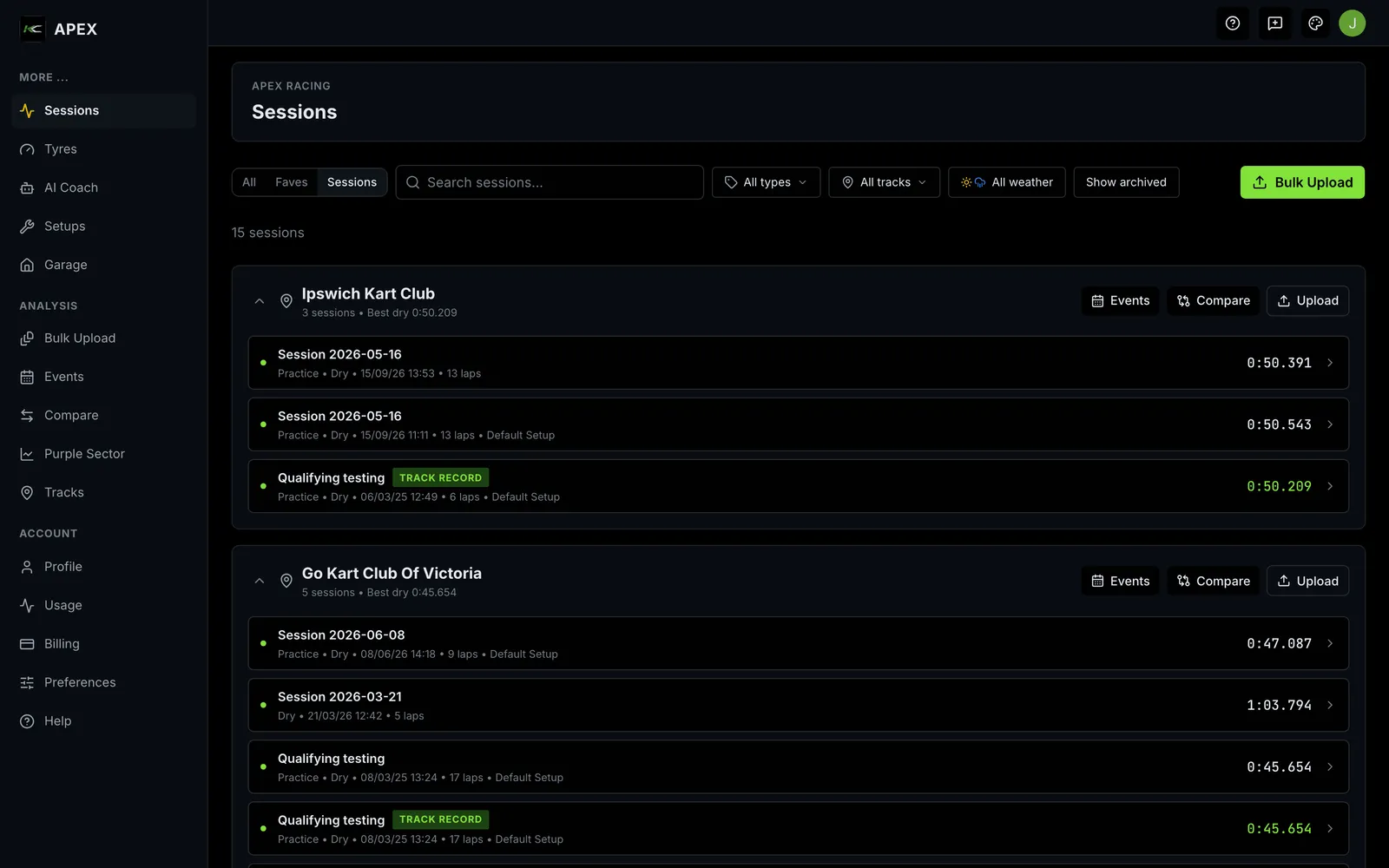Click Upload for Ipswich Kart Club
1389x868 pixels.
coord(1307,301)
